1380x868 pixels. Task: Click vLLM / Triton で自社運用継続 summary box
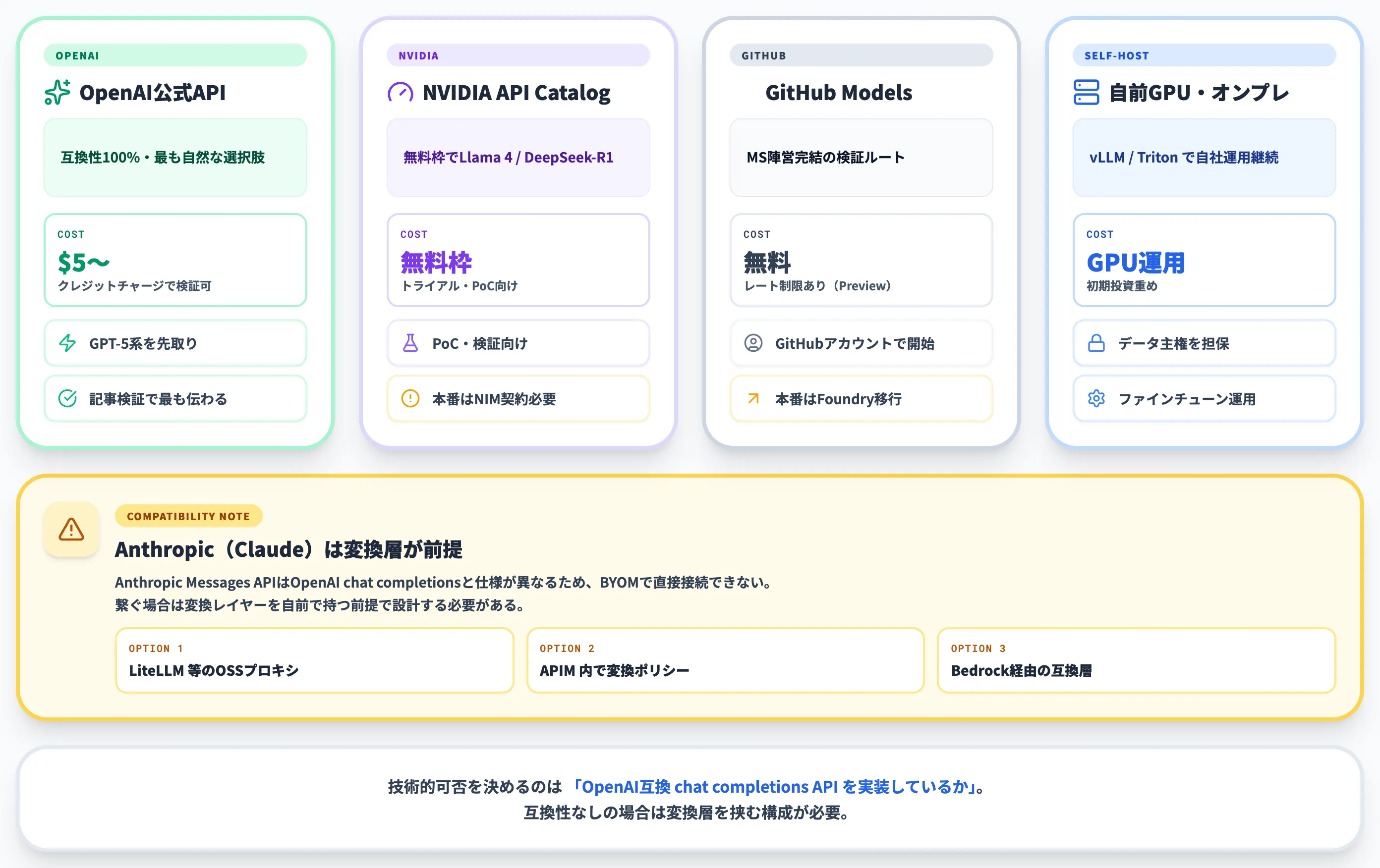1204,157
